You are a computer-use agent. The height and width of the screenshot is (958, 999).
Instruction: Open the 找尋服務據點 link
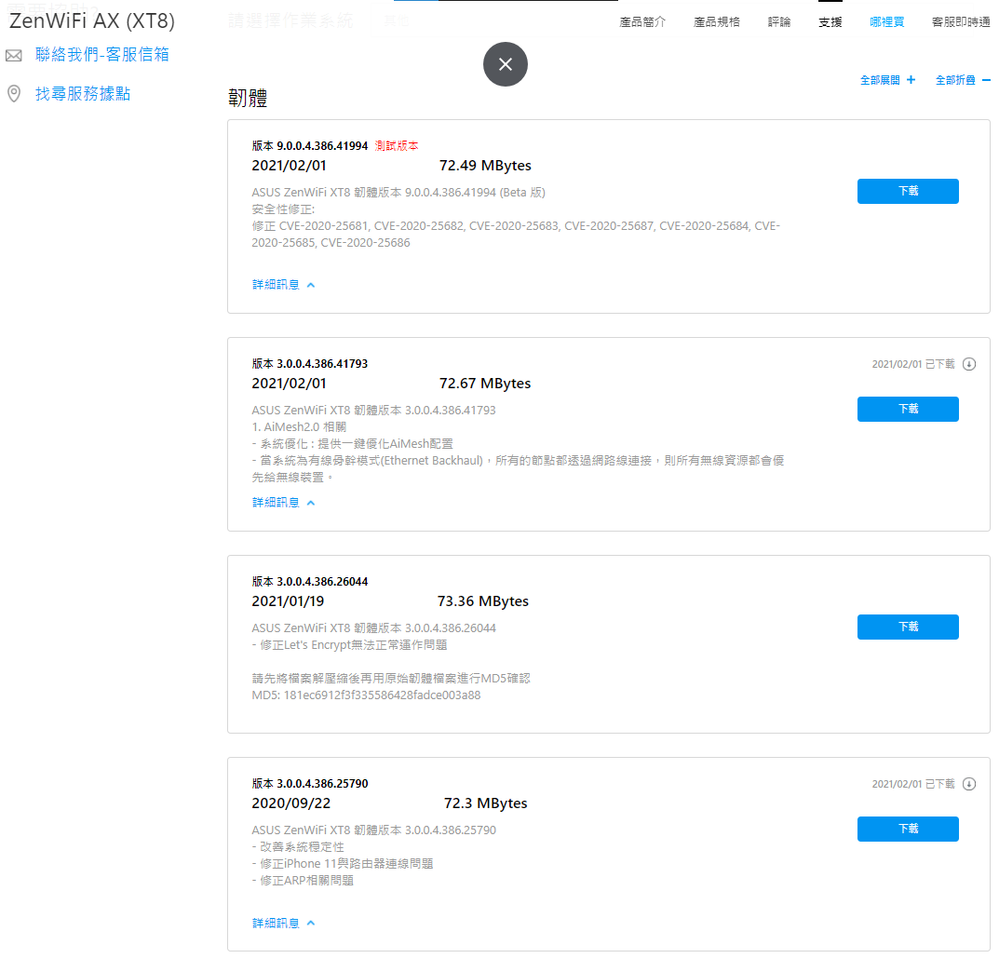(83, 94)
